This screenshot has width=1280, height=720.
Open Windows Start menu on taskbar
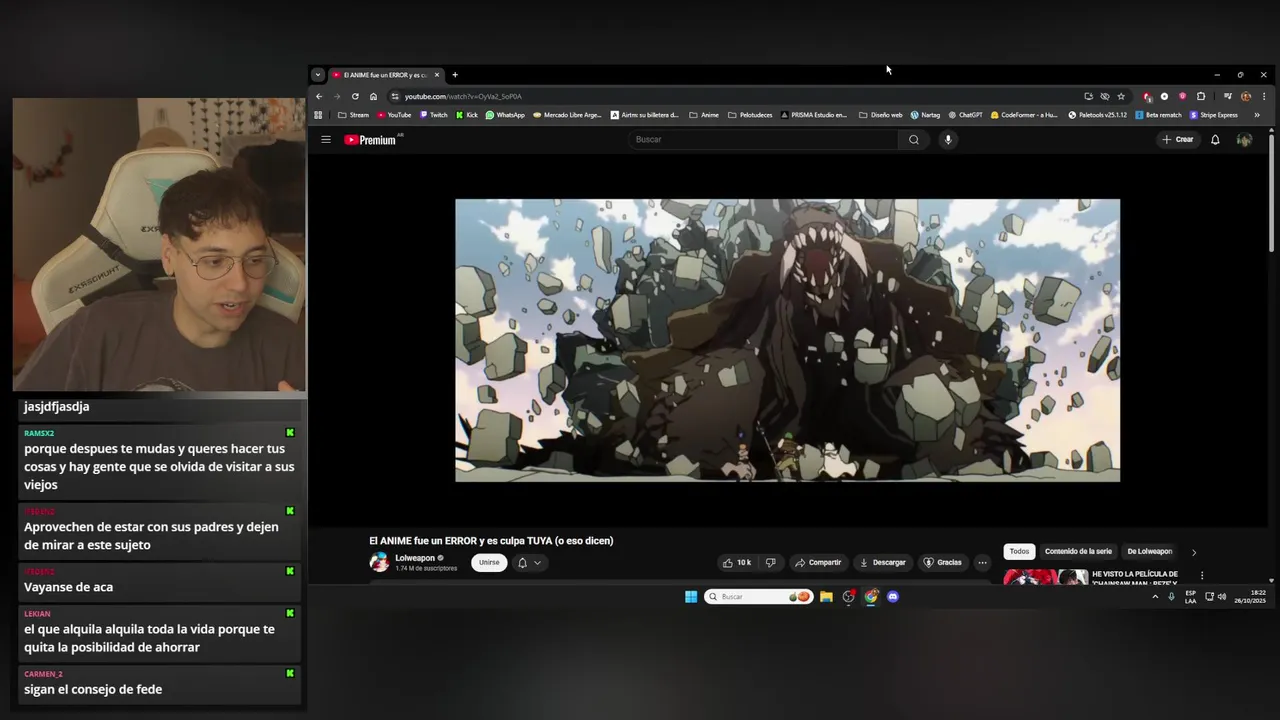(691, 597)
